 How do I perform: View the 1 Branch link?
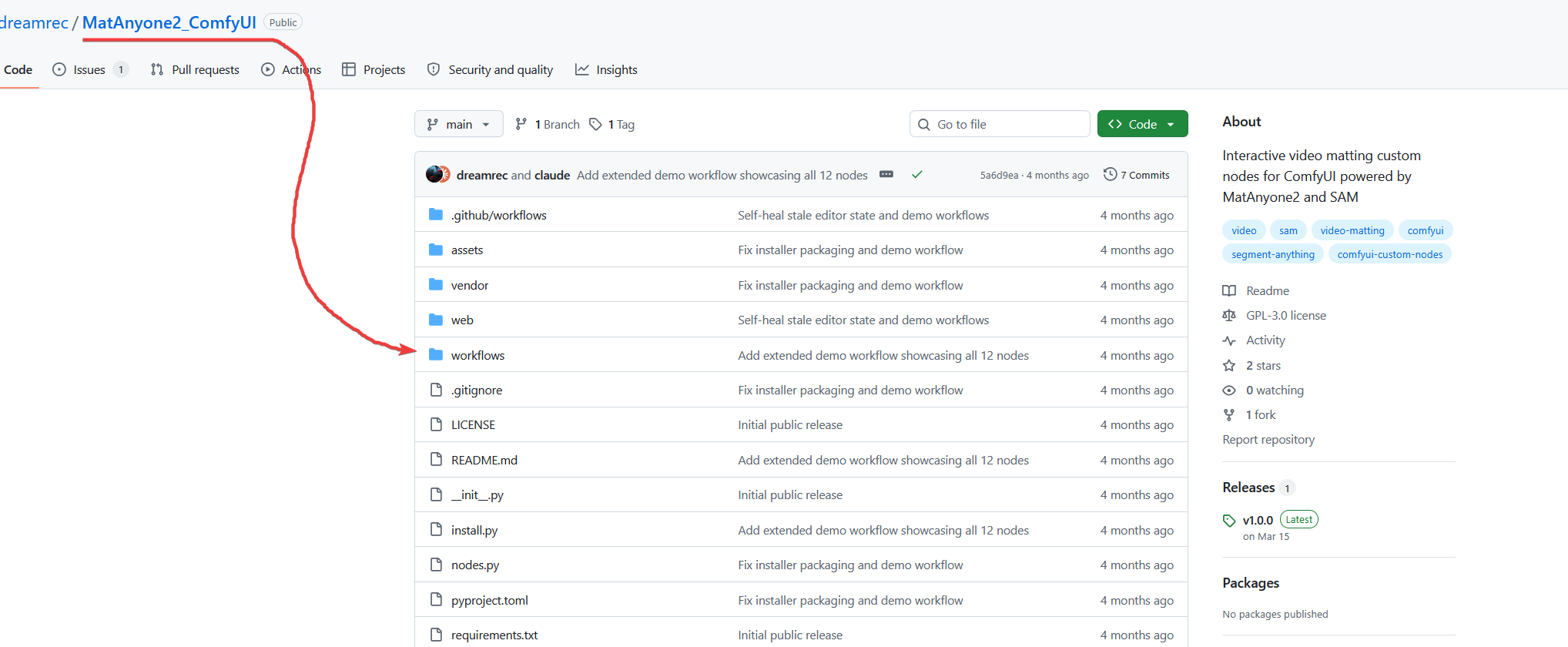click(548, 124)
